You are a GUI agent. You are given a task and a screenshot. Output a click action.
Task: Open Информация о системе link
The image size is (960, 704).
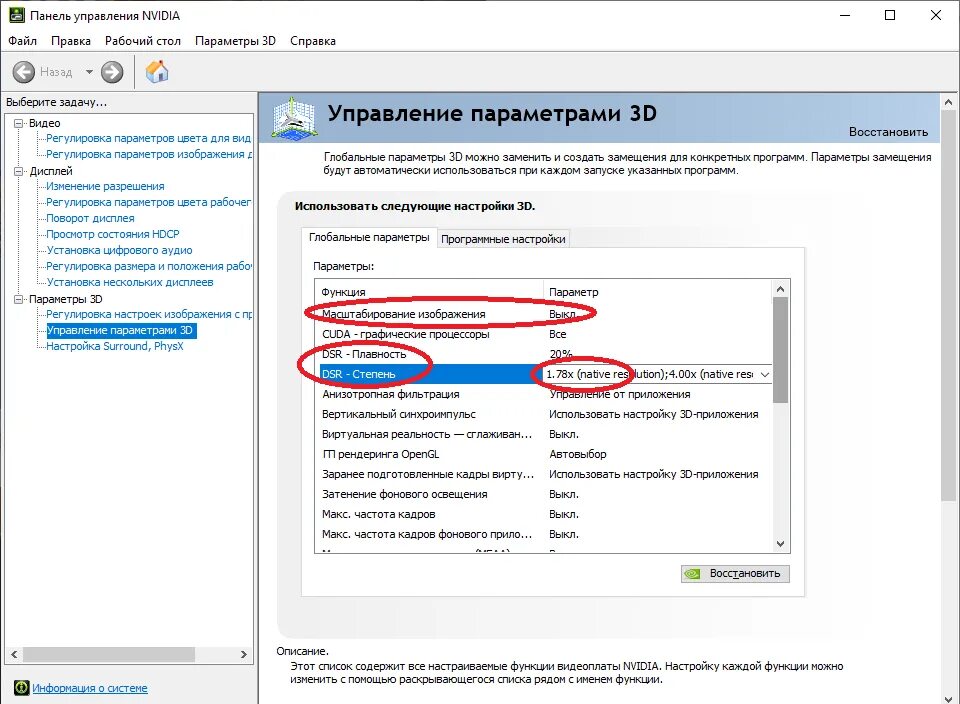pos(90,688)
